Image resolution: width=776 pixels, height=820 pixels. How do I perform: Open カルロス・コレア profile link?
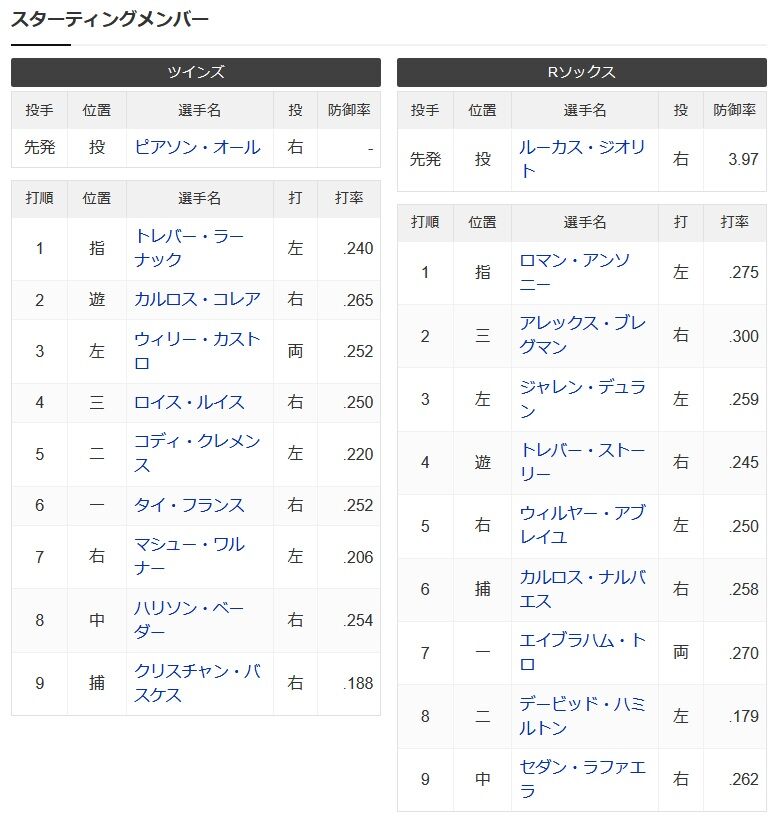click(x=197, y=299)
